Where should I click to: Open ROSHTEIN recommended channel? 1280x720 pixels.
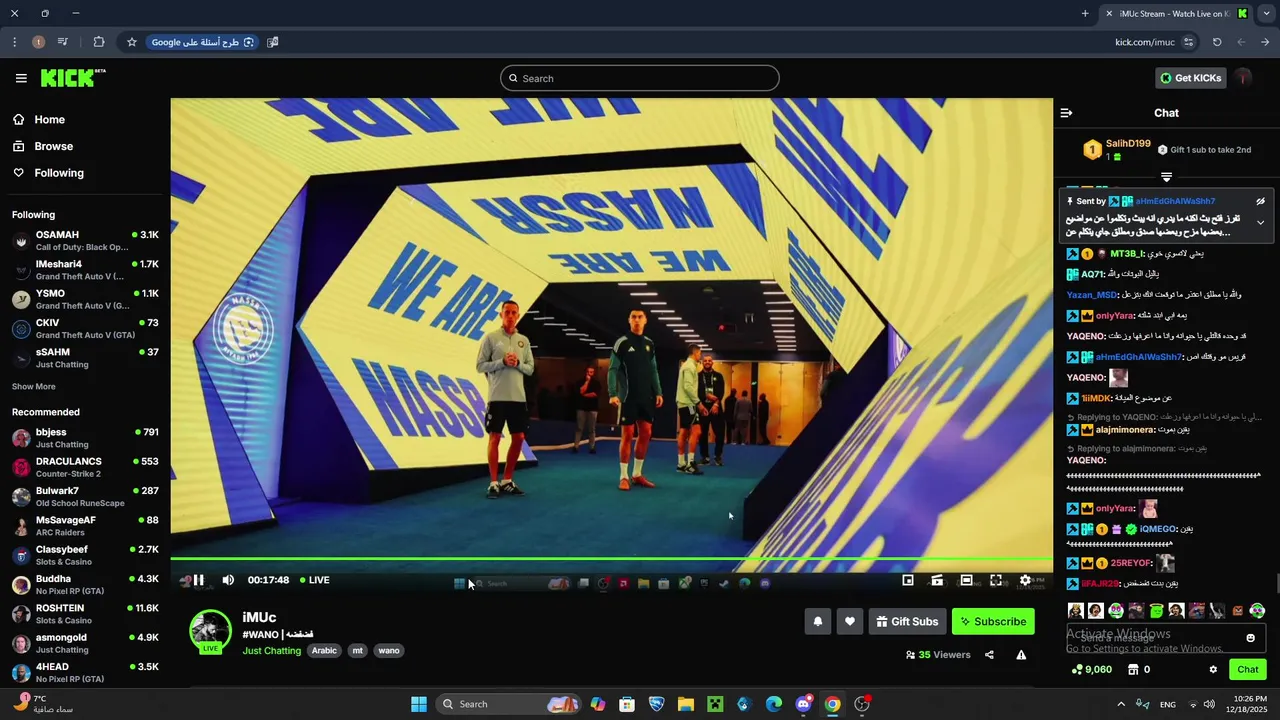pos(85,614)
